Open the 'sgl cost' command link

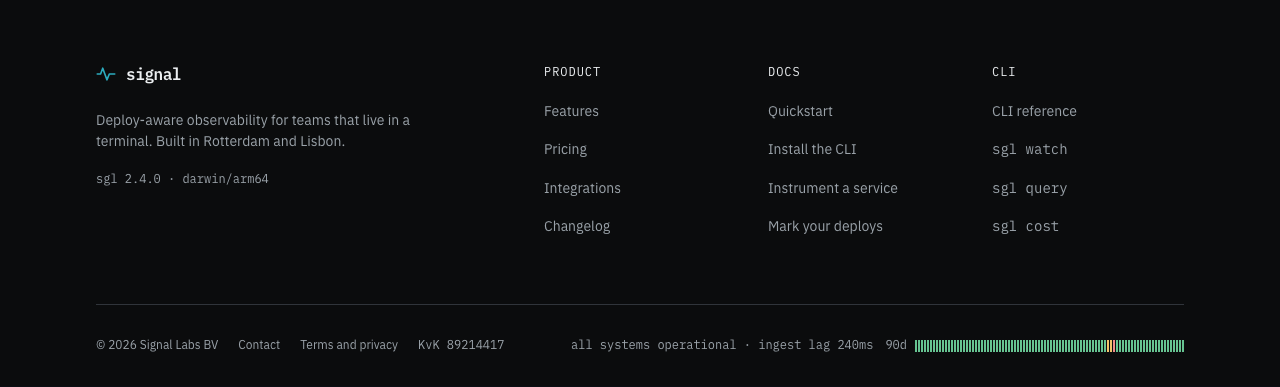point(1025,226)
